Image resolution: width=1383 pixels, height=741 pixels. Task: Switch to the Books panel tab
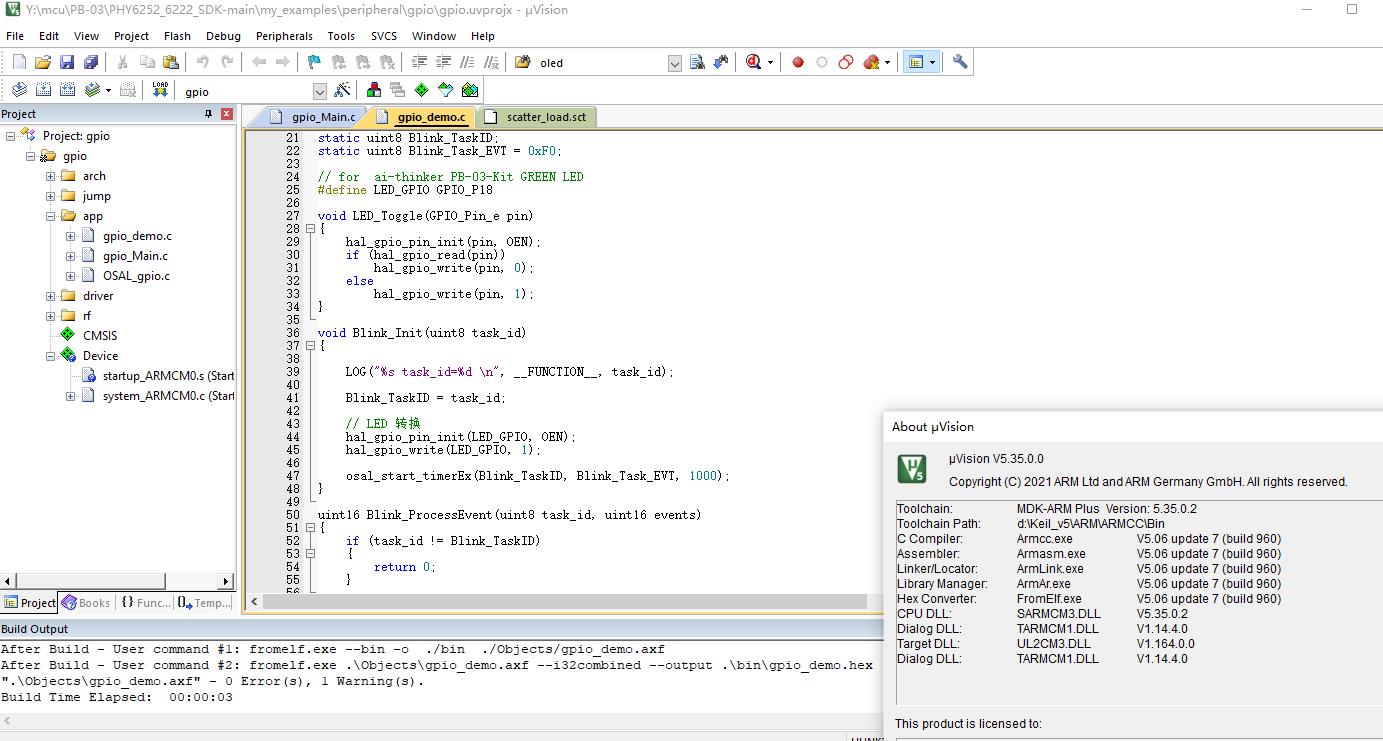point(86,603)
